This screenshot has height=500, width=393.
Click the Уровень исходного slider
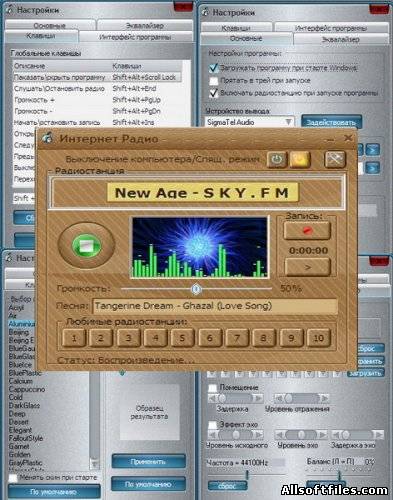pos(235,435)
